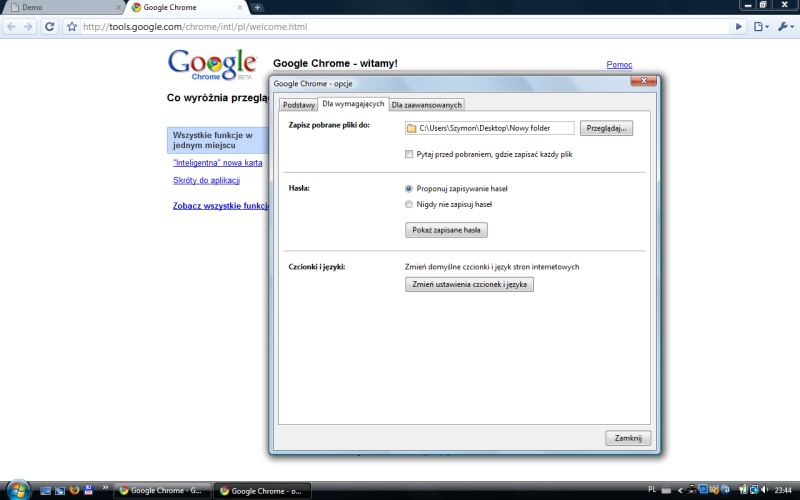Close the Demo tab
Image resolution: width=800 pixels, height=500 pixels.
pos(118,8)
